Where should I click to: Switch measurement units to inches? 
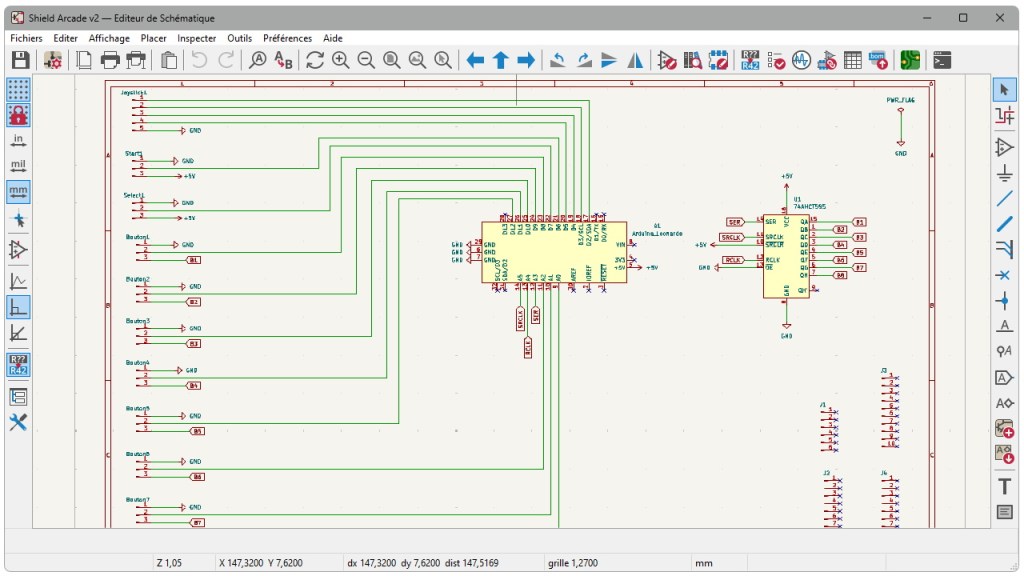tap(17, 141)
